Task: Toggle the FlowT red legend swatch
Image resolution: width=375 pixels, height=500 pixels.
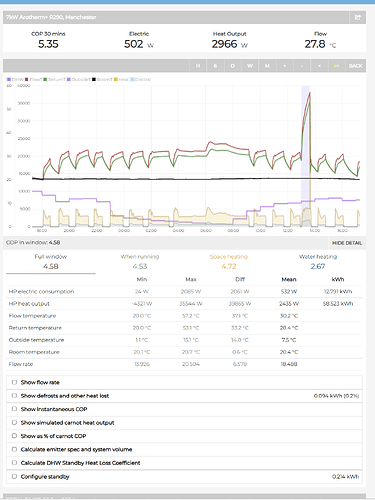Action: 27,79
